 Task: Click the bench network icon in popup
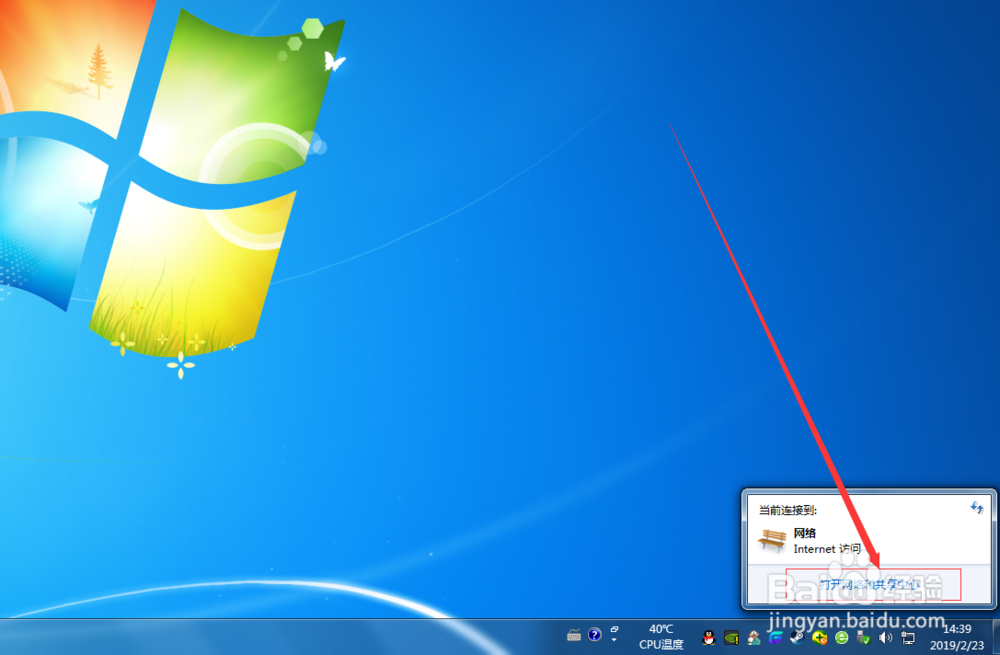click(772, 540)
